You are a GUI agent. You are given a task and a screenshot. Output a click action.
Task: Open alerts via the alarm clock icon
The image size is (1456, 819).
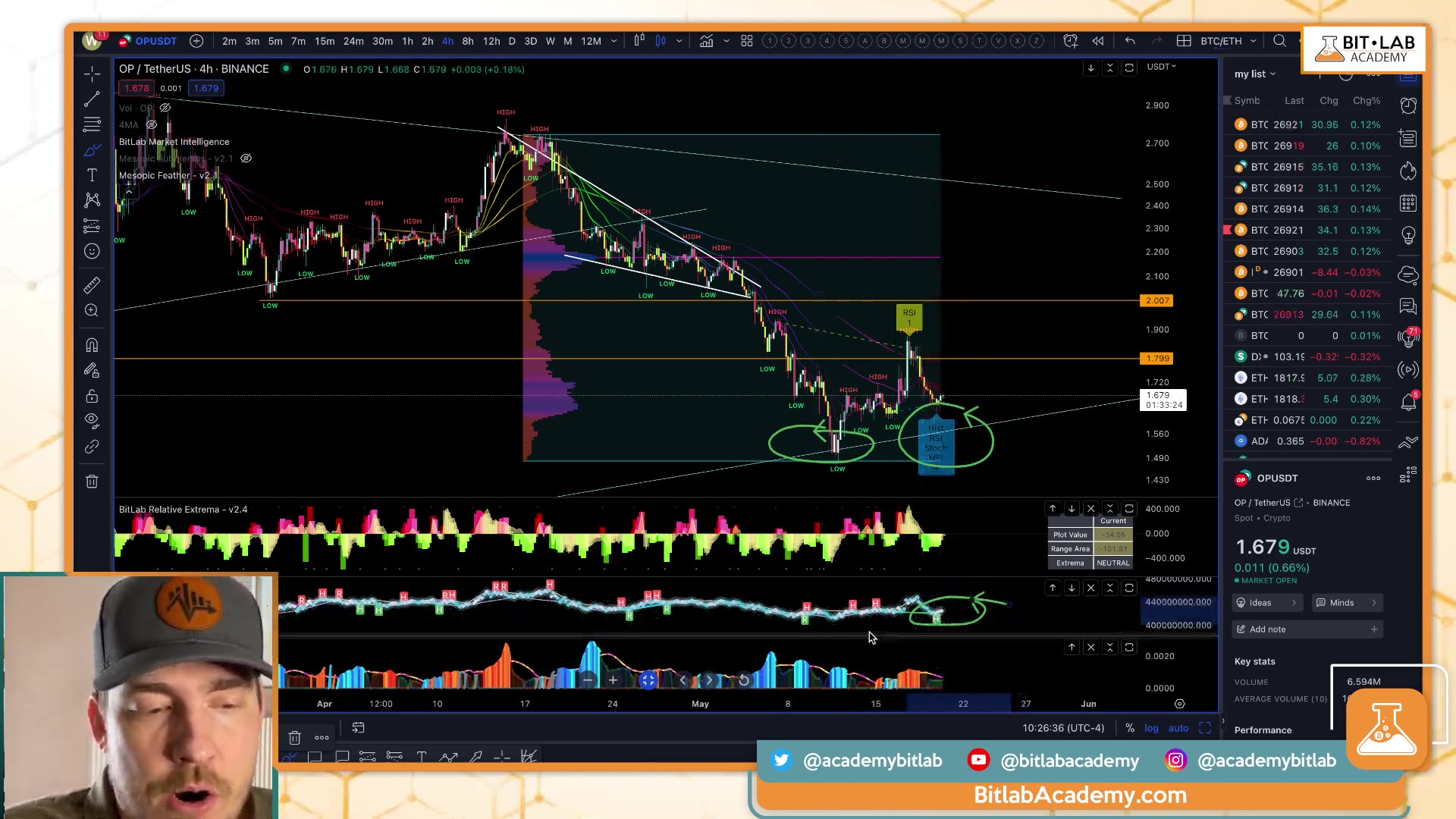1408,106
